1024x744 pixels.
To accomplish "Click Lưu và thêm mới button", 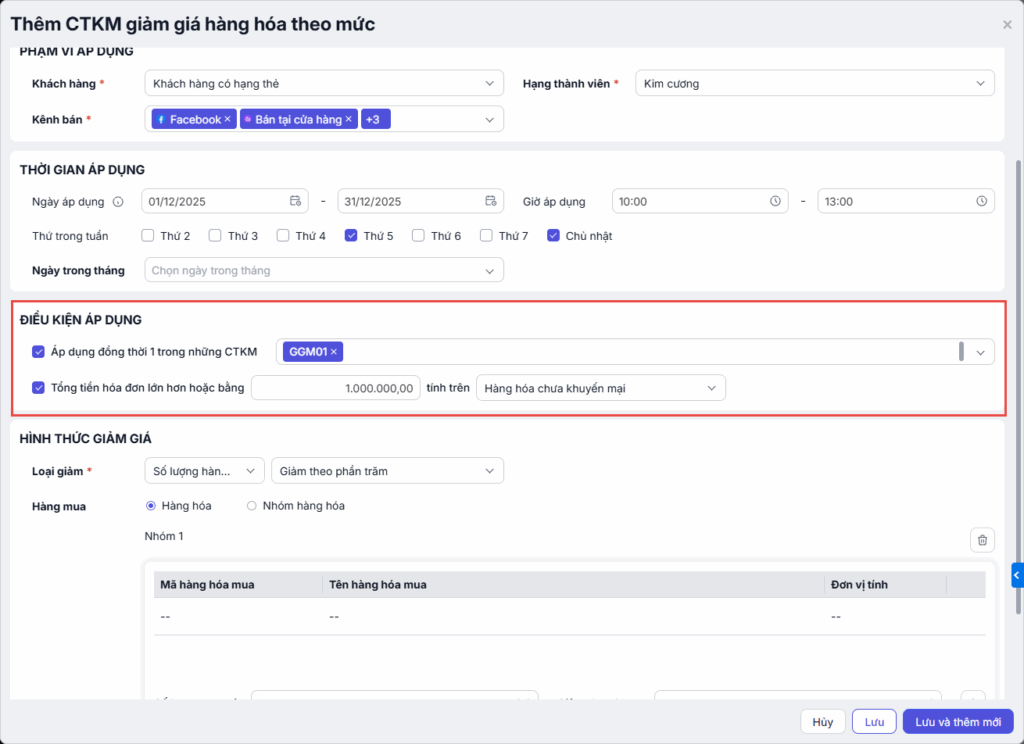I will 957,722.
